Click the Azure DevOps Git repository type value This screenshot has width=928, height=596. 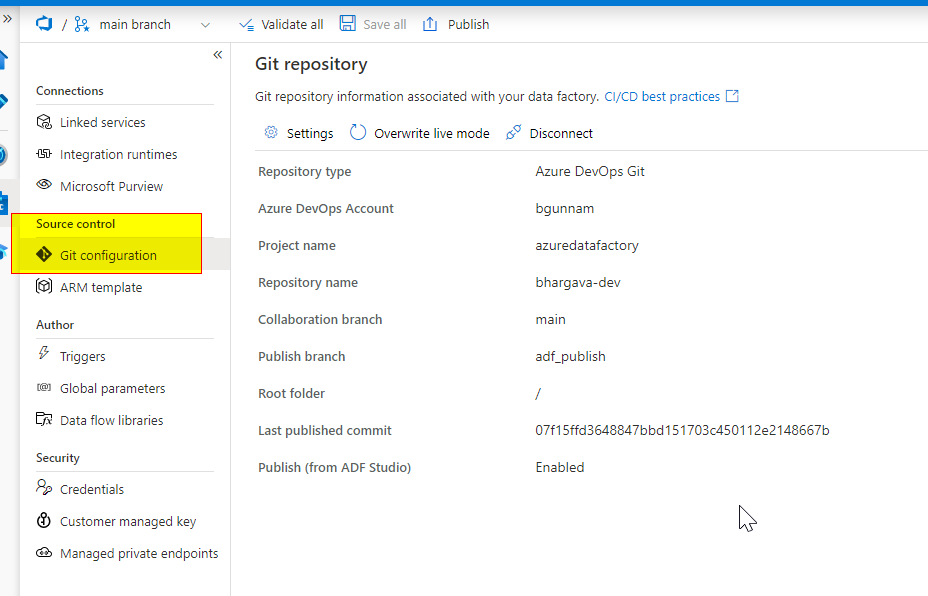click(589, 172)
